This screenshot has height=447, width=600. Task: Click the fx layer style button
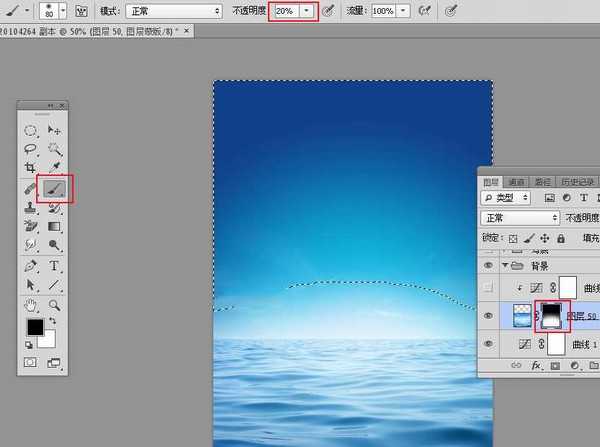(x=535, y=367)
